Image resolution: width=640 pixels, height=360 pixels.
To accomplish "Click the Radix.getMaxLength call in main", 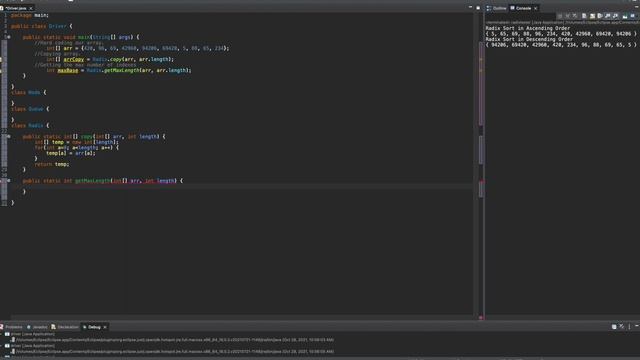I will tap(138, 70).
